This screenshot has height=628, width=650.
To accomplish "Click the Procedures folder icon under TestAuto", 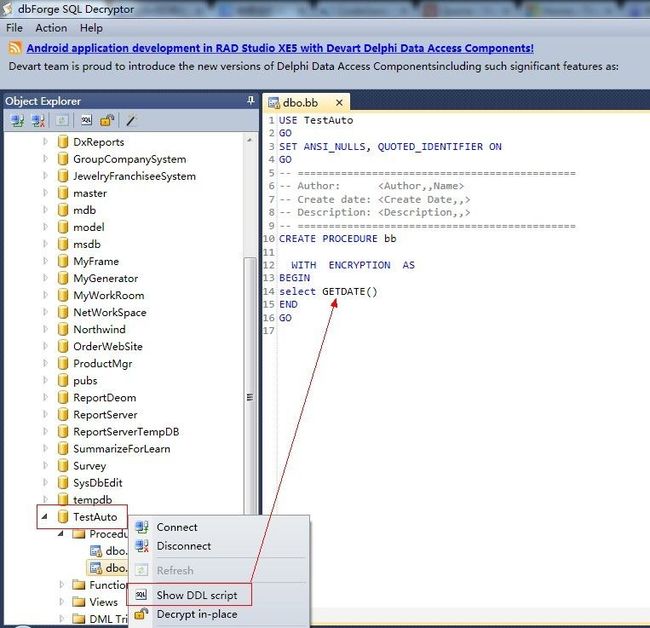I will point(78,534).
